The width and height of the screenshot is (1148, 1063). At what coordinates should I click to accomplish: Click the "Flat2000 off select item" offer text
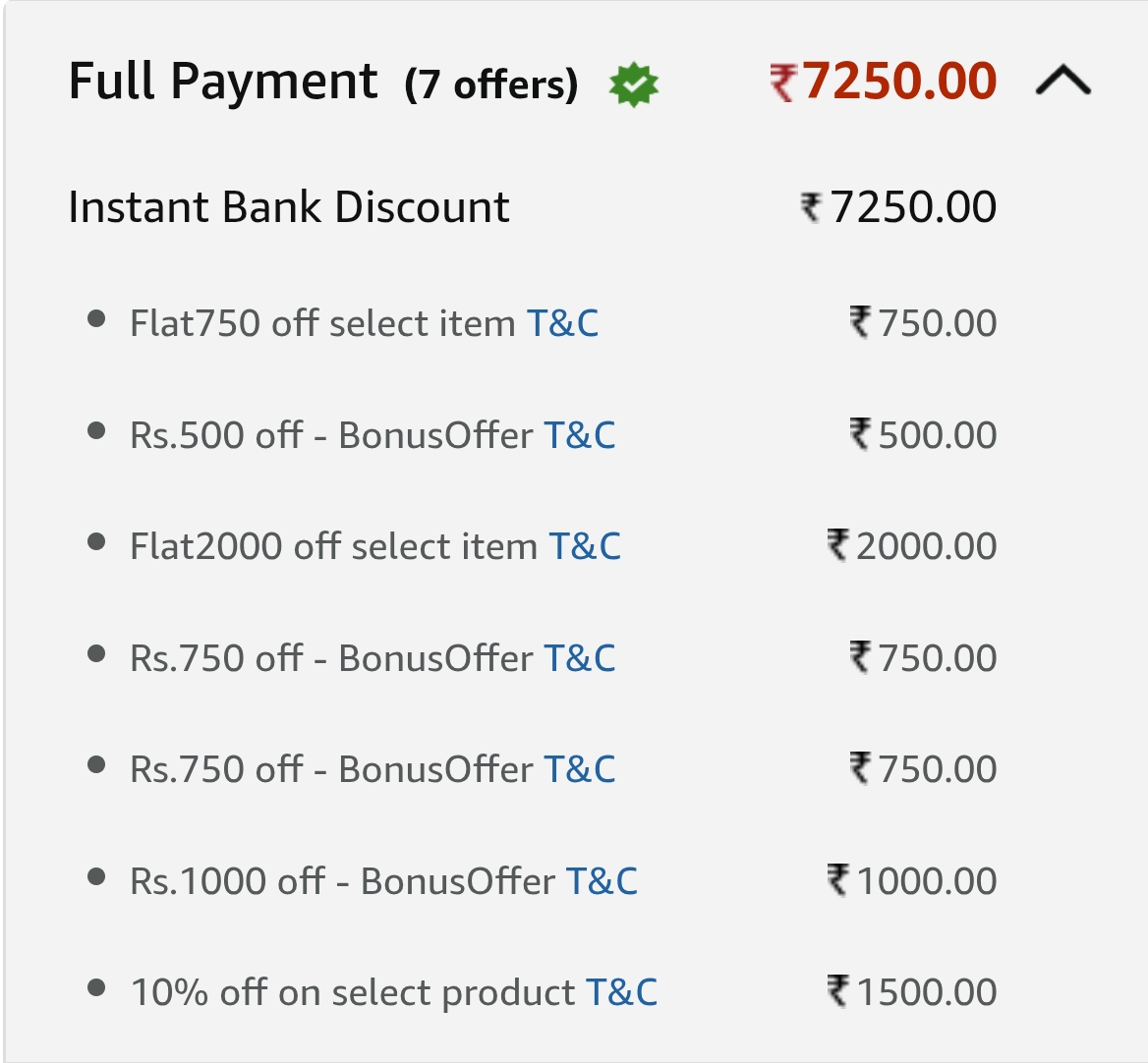(333, 546)
